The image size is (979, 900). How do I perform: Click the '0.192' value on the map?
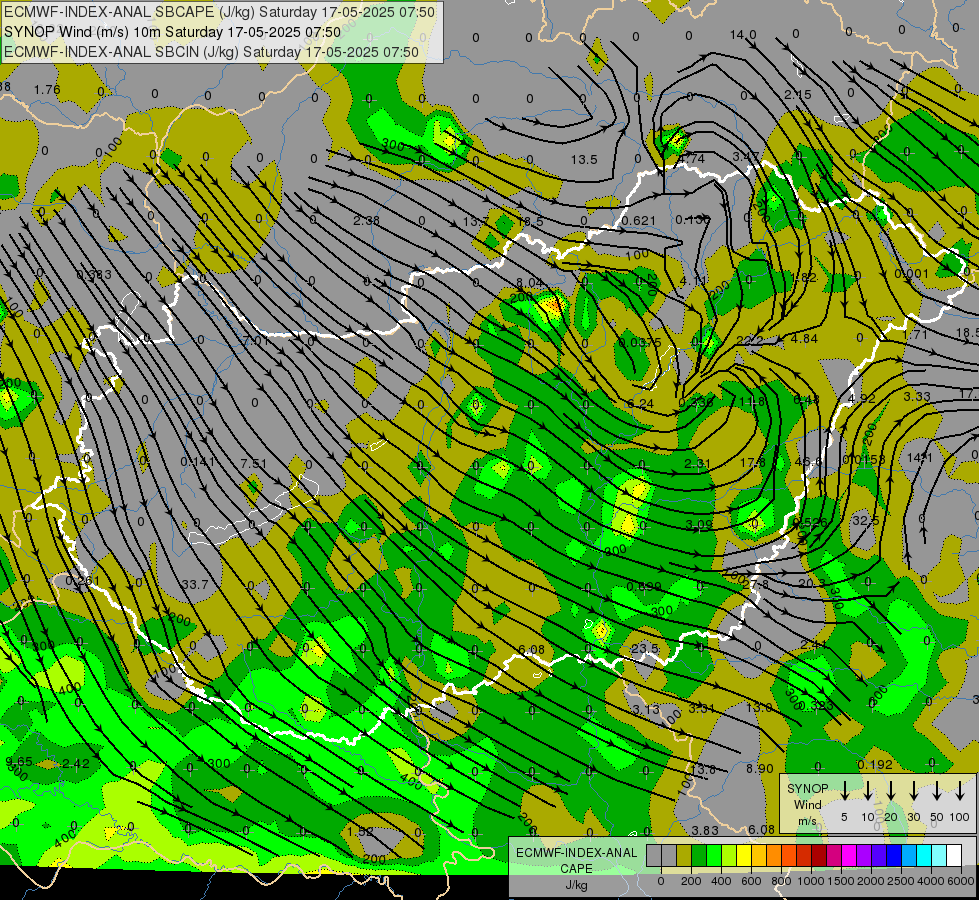875,765
